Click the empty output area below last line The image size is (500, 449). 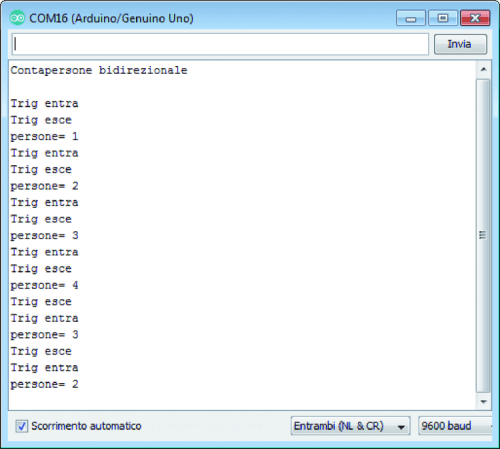coord(242,400)
